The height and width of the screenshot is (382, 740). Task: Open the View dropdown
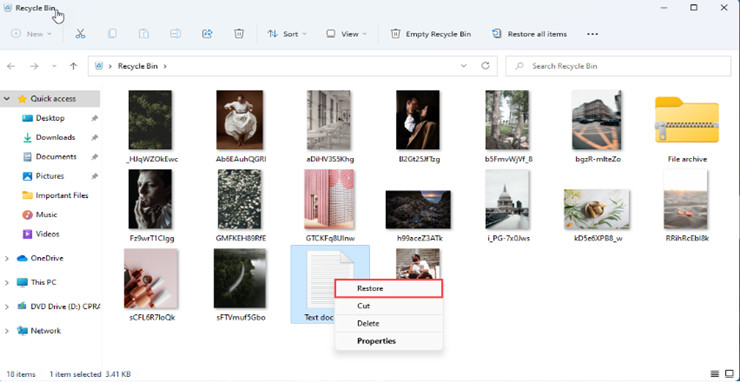[x=346, y=34]
